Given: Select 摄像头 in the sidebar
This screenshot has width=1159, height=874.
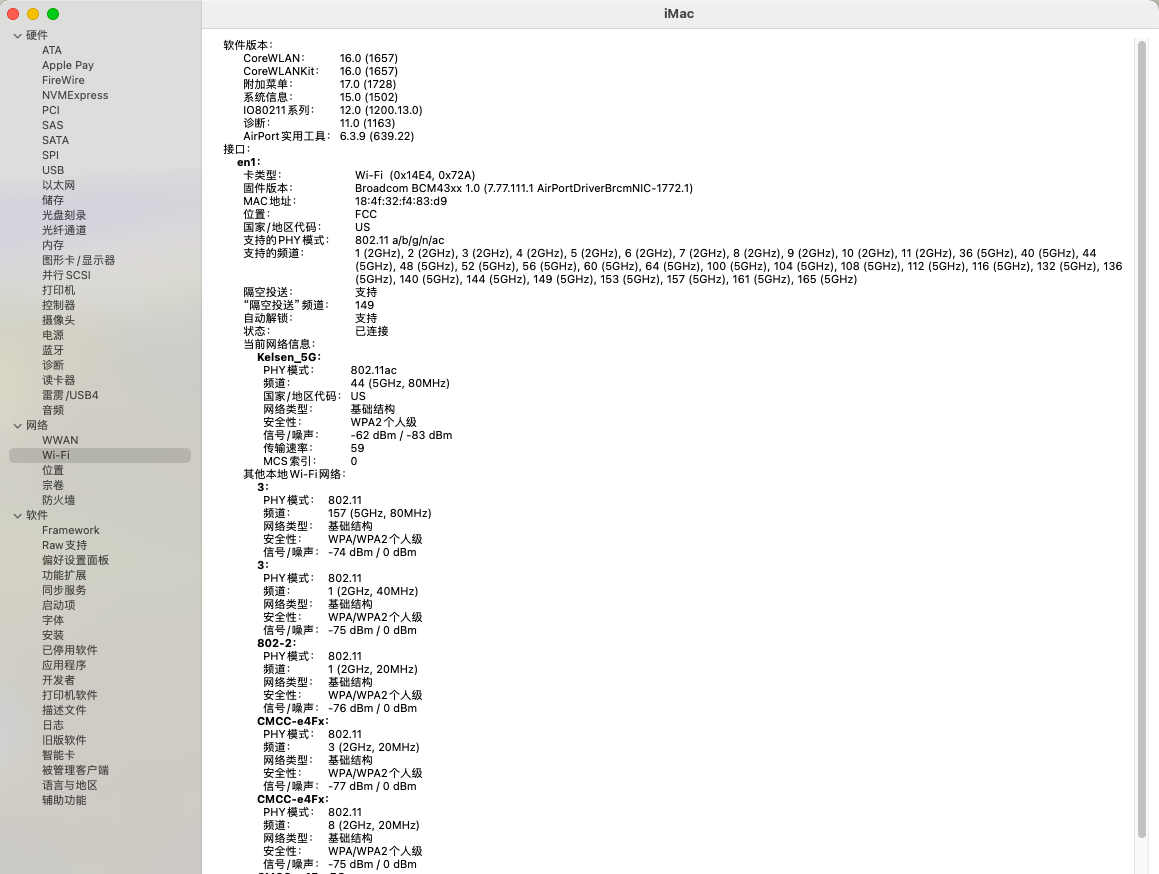Looking at the screenshot, I should pyautogui.click(x=58, y=320).
